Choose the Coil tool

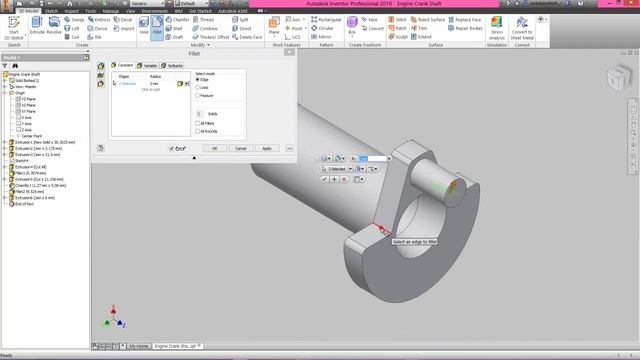[x=72, y=37]
